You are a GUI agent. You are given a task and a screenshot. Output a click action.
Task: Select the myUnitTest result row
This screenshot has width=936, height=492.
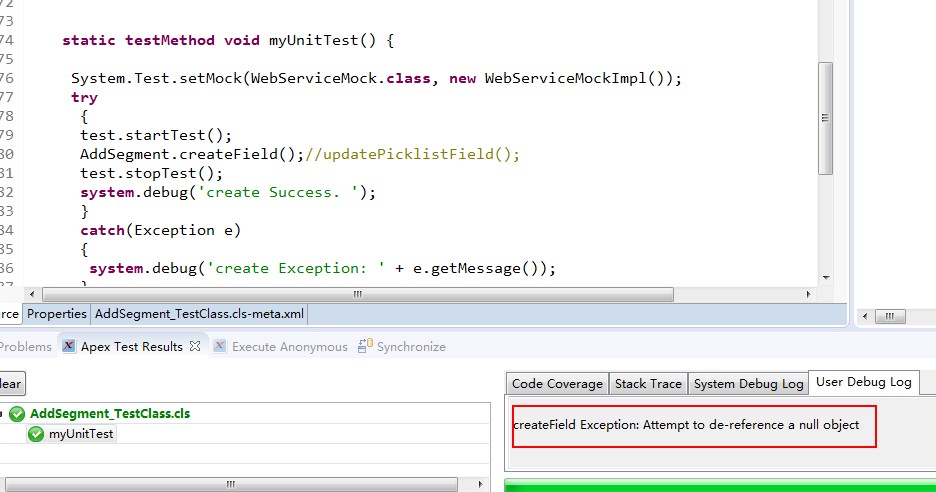(x=81, y=434)
